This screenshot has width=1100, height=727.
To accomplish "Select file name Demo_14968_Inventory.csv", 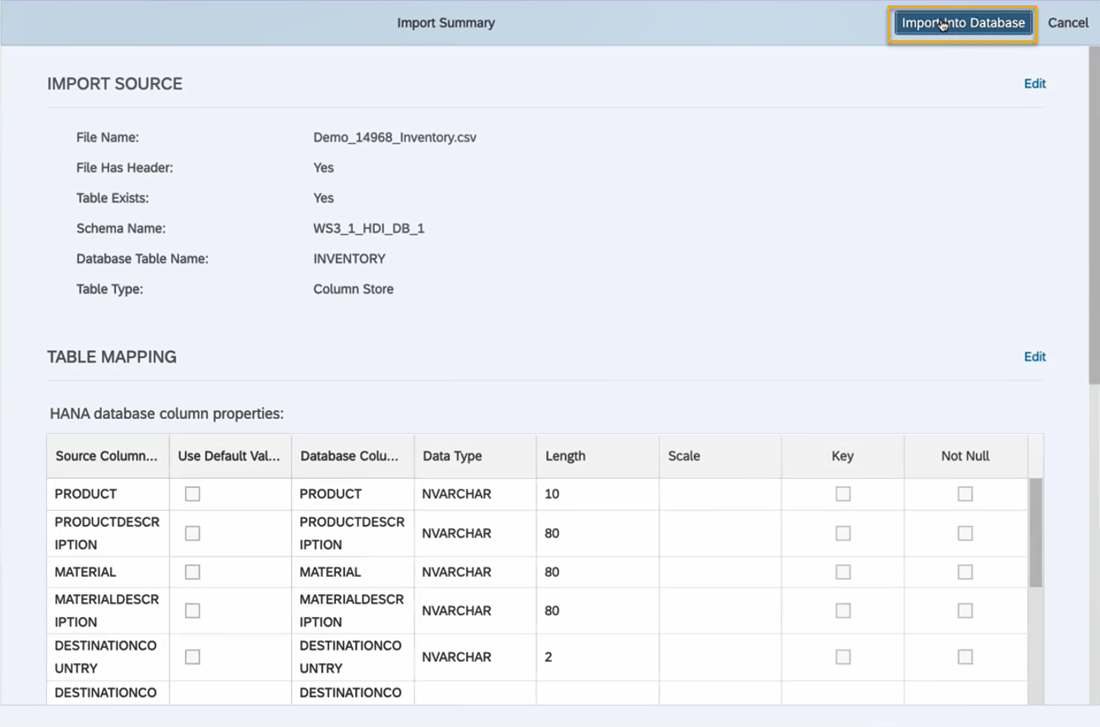I will point(394,138).
